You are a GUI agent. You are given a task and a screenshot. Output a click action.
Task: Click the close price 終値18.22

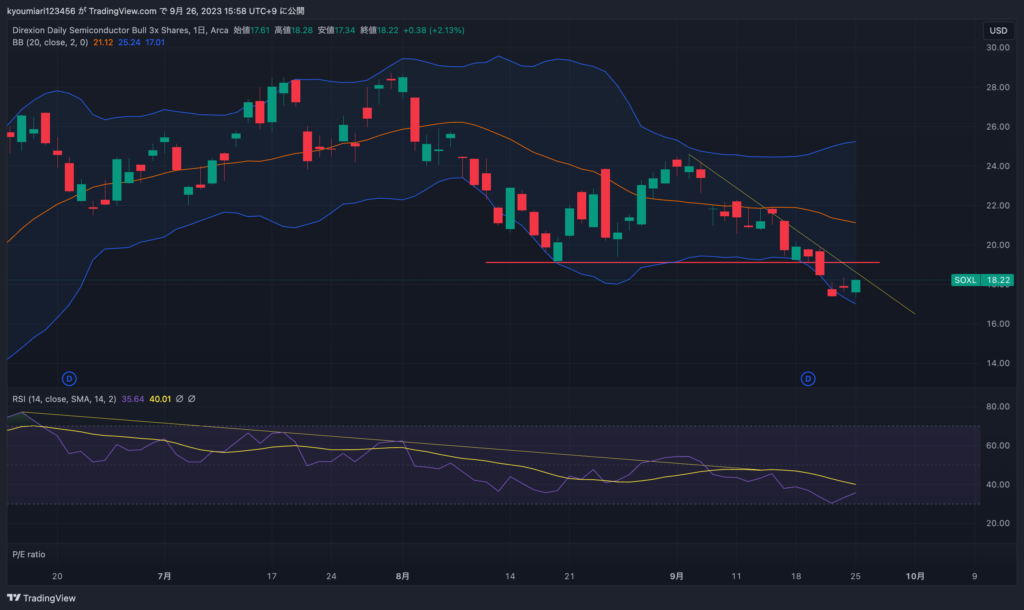pos(379,30)
